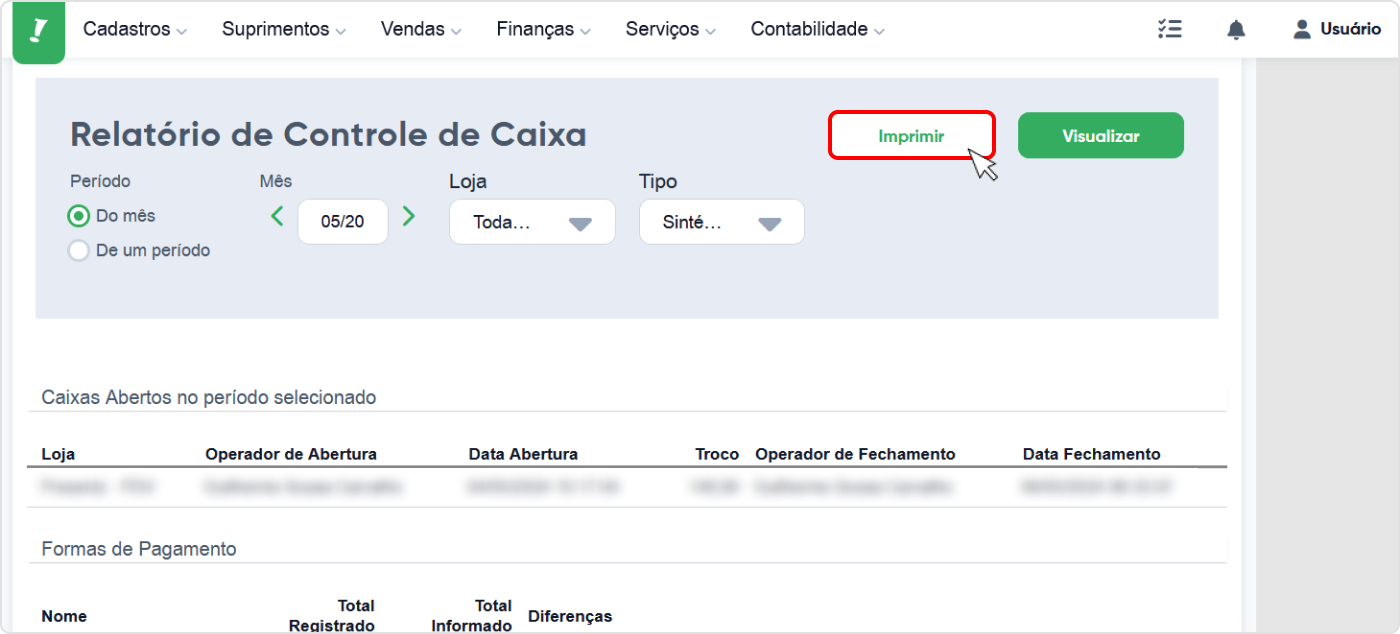Image resolution: width=1400 pixels, height=634 pixels.
Task: Select the "De um período" radio option
Action: [78, 251]
